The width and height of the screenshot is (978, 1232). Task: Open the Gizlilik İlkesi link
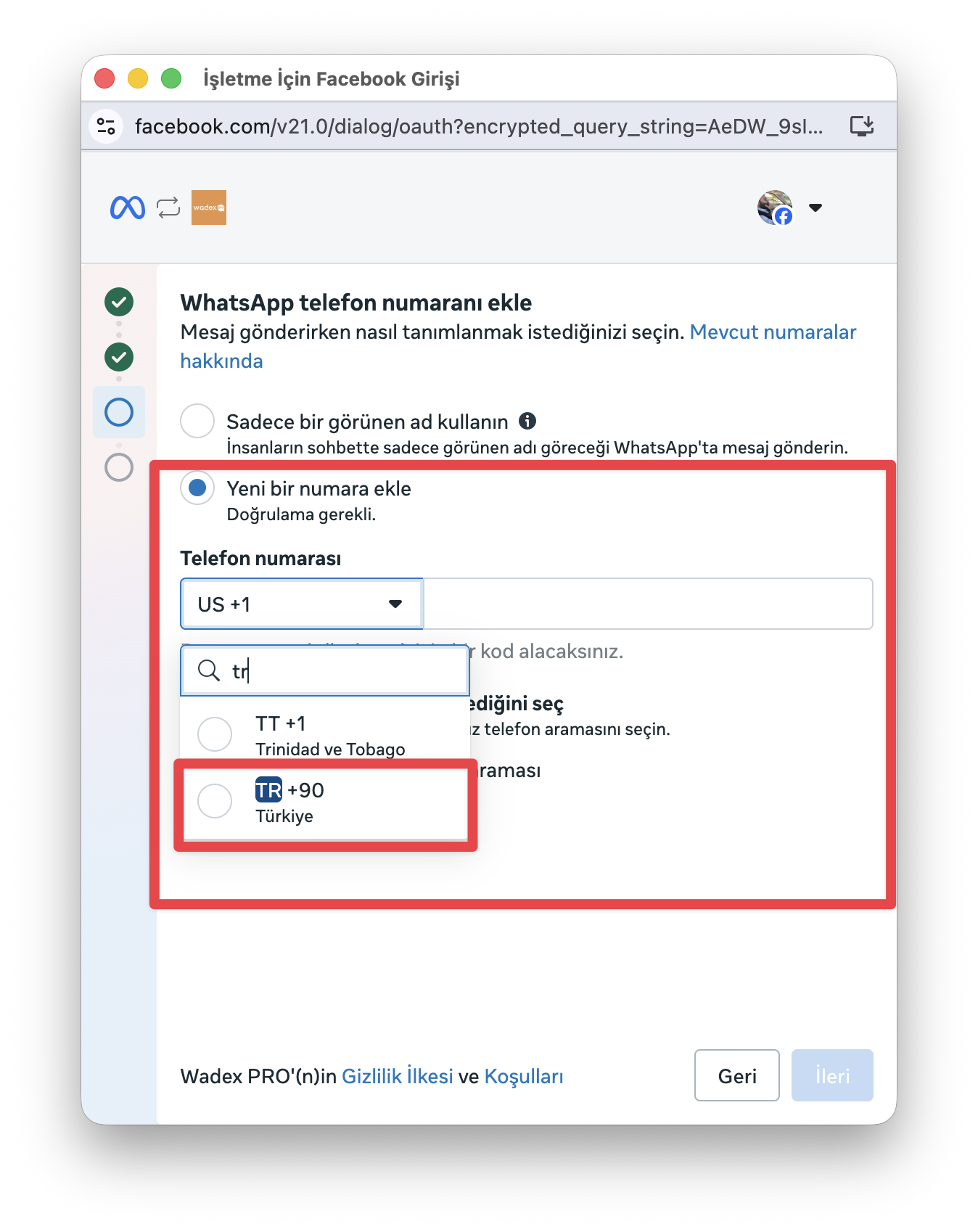[397, 1076]
